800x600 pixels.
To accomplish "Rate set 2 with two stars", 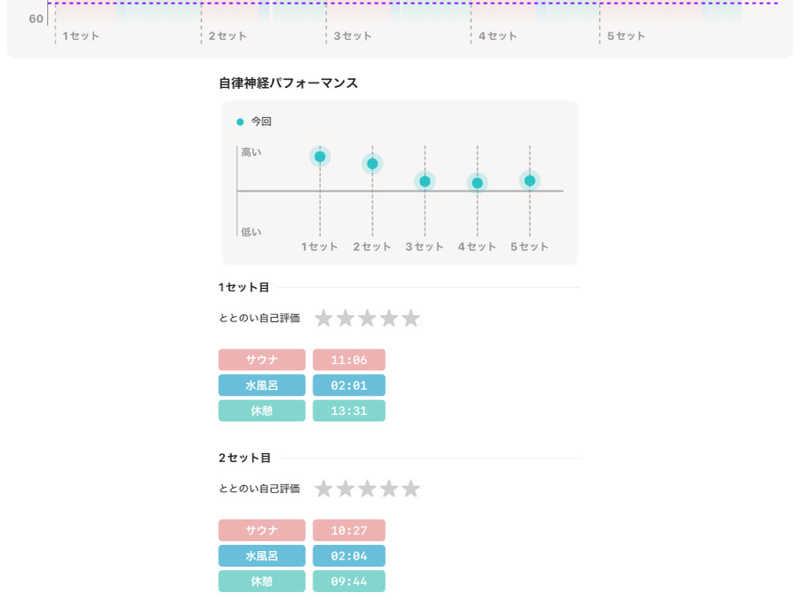I will pos(346,489).
